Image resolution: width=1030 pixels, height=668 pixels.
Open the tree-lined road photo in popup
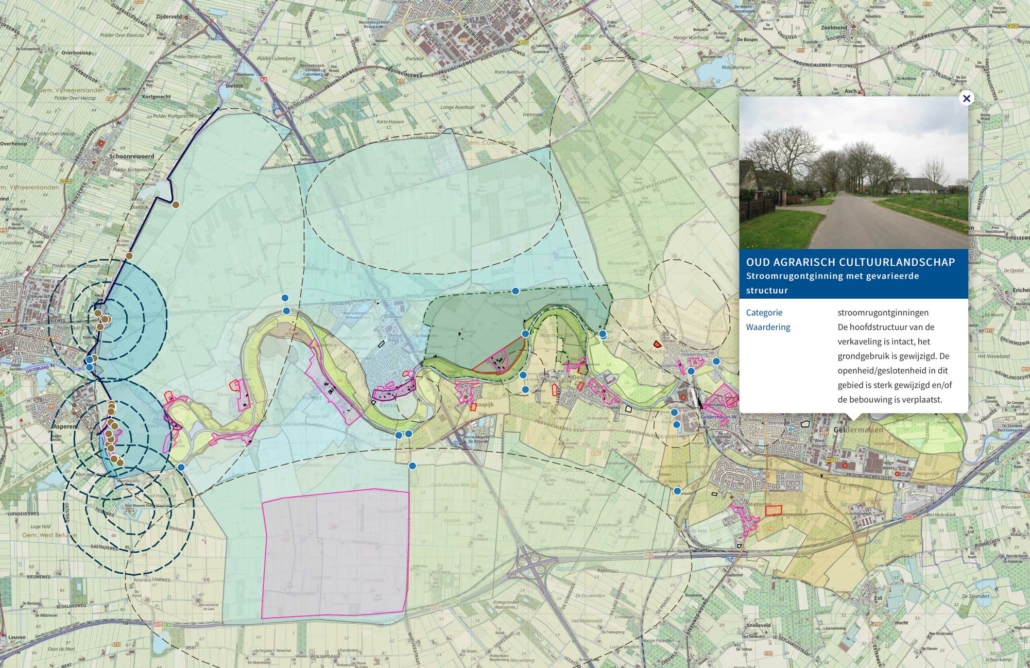pos(853,172)
